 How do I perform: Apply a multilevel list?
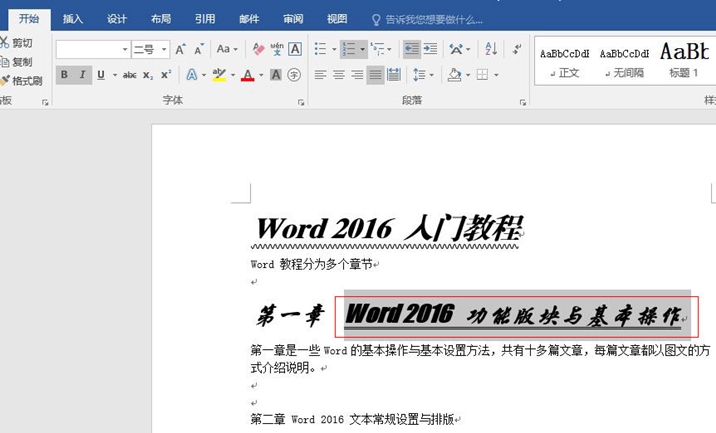coord(377,49)
